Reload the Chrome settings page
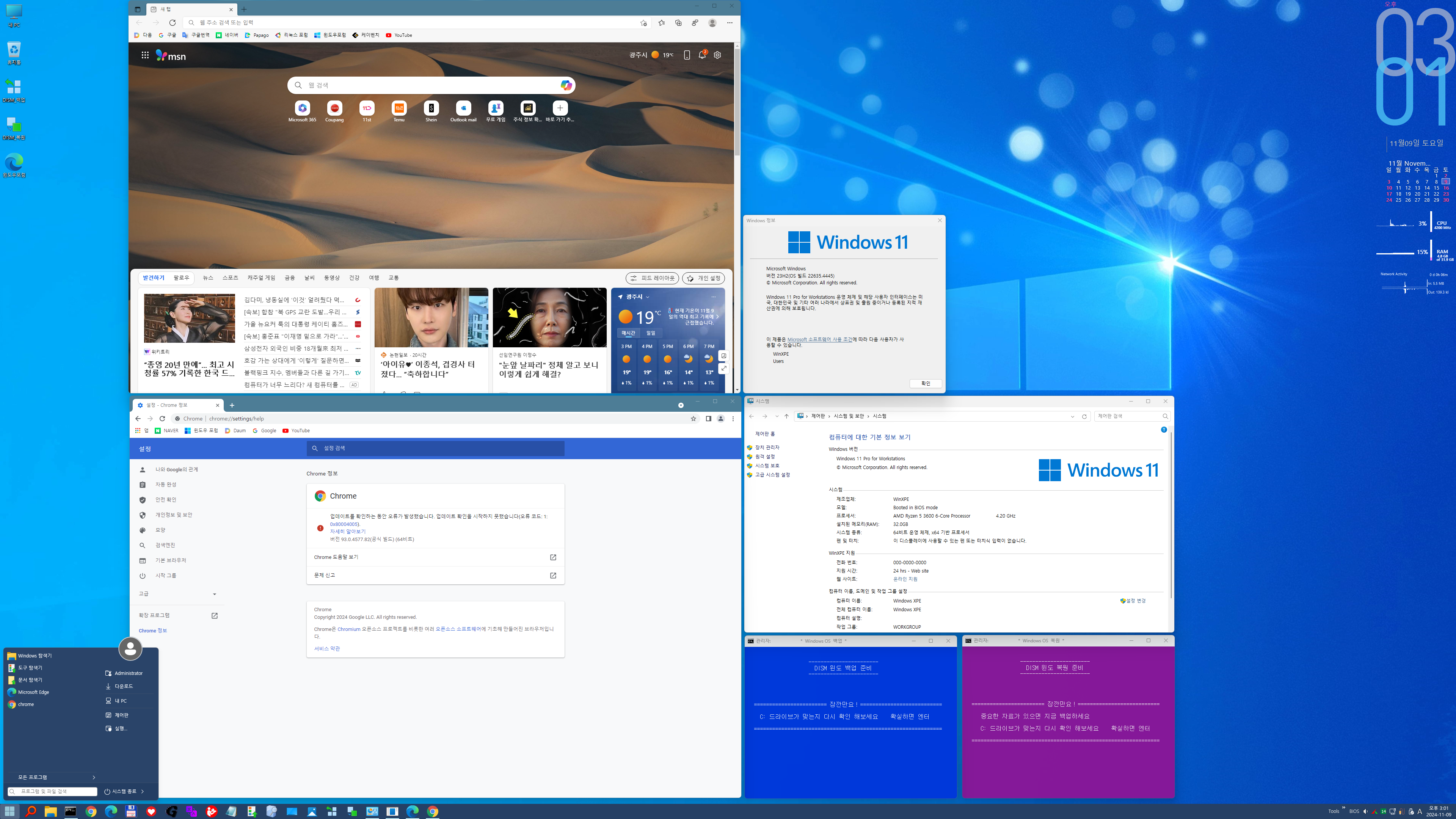This screenshot has width=1456, height=819. 162,419
